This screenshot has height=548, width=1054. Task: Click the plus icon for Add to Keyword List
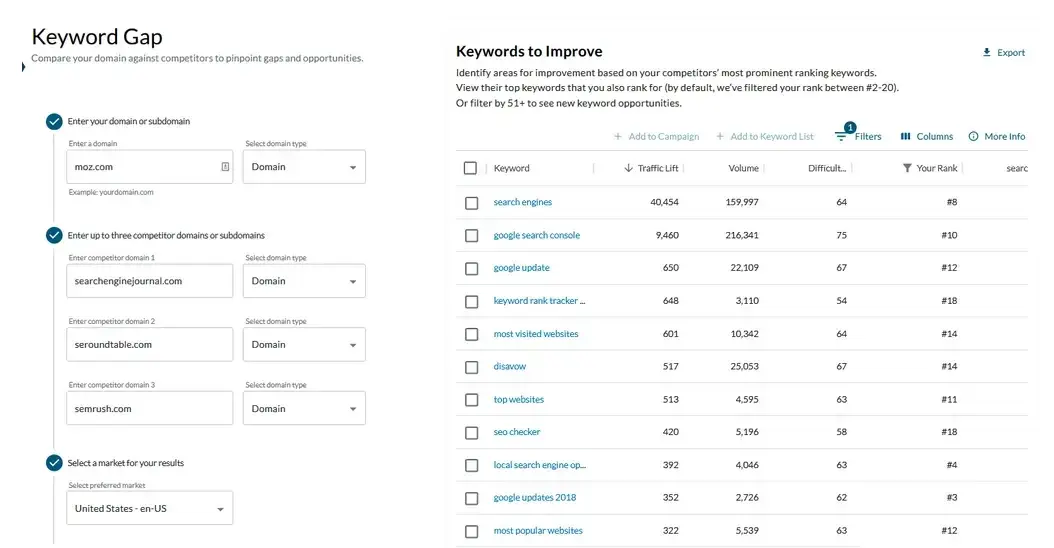720,137
